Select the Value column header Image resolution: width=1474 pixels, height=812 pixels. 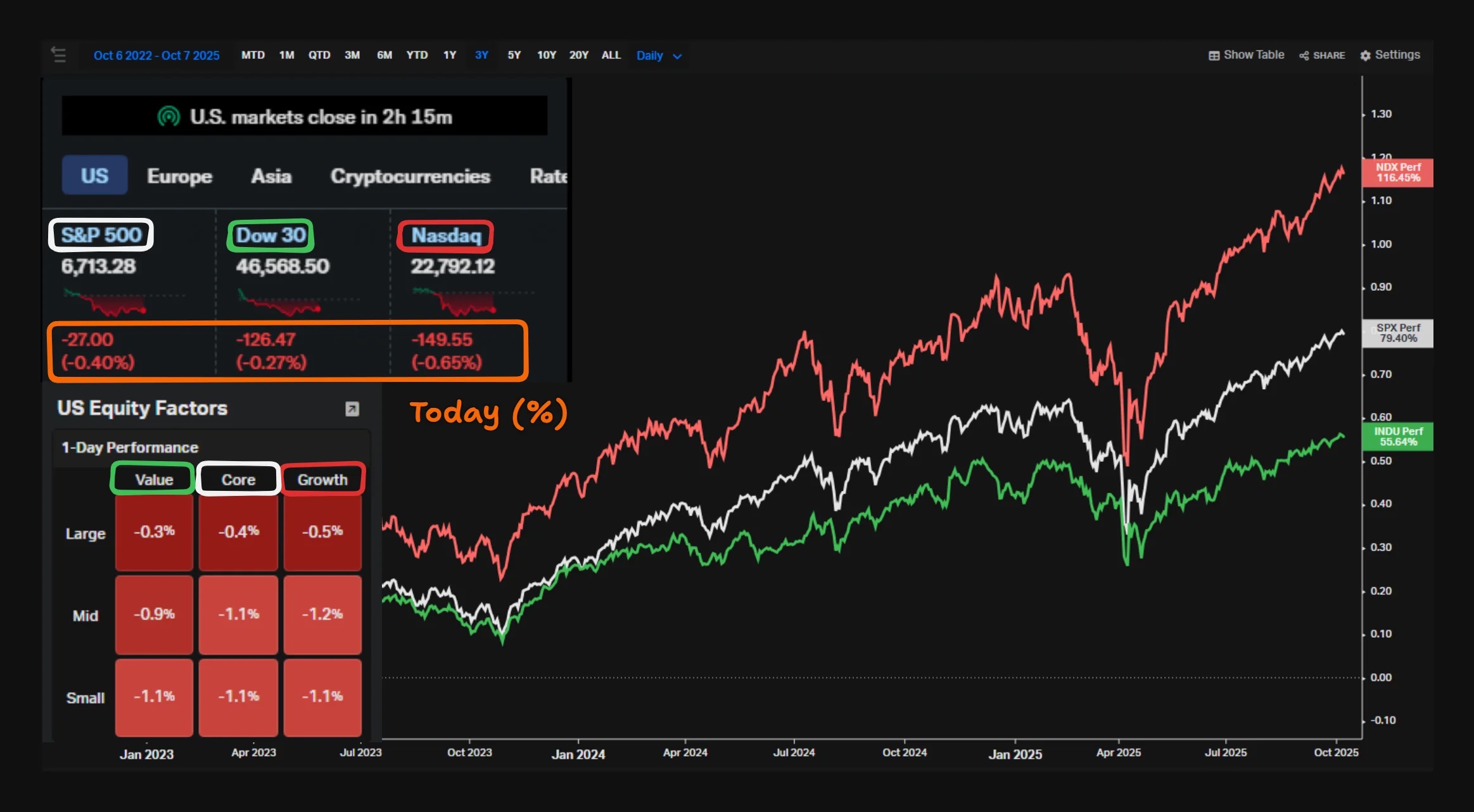tap(154, 479)
